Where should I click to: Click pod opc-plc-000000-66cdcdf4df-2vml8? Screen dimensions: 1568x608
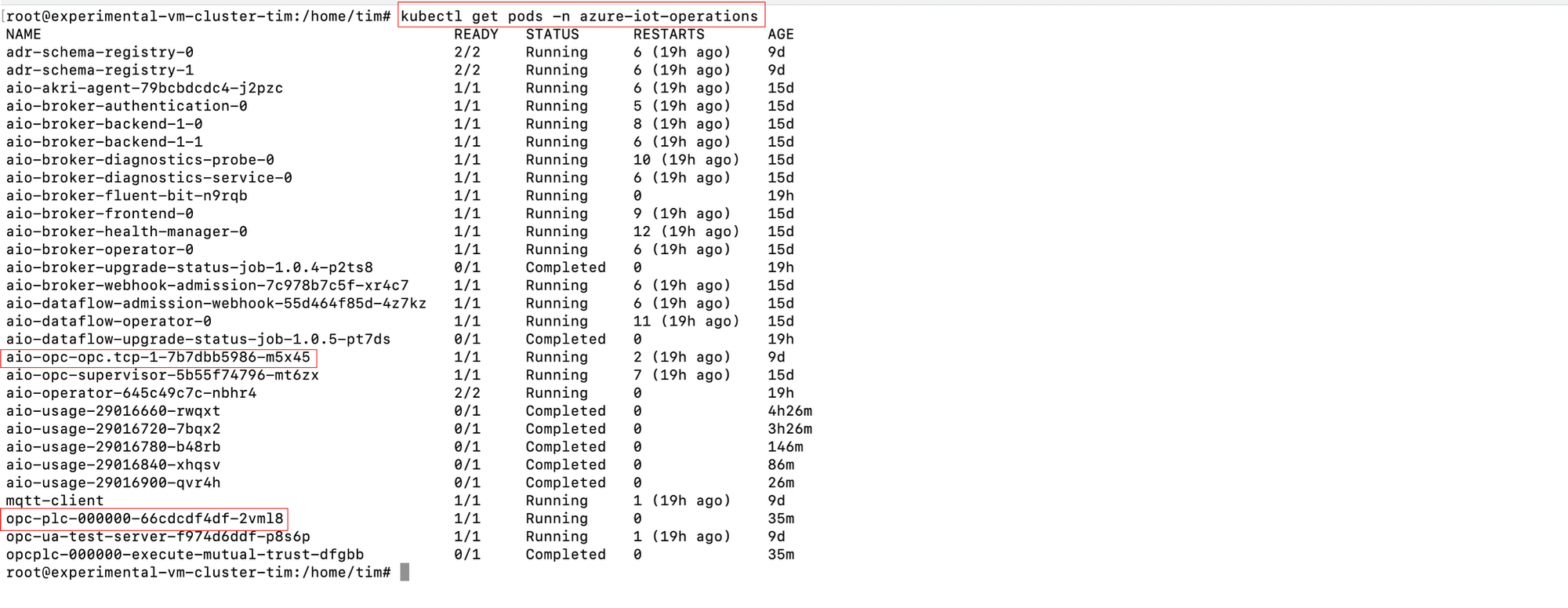click(144, 519)
